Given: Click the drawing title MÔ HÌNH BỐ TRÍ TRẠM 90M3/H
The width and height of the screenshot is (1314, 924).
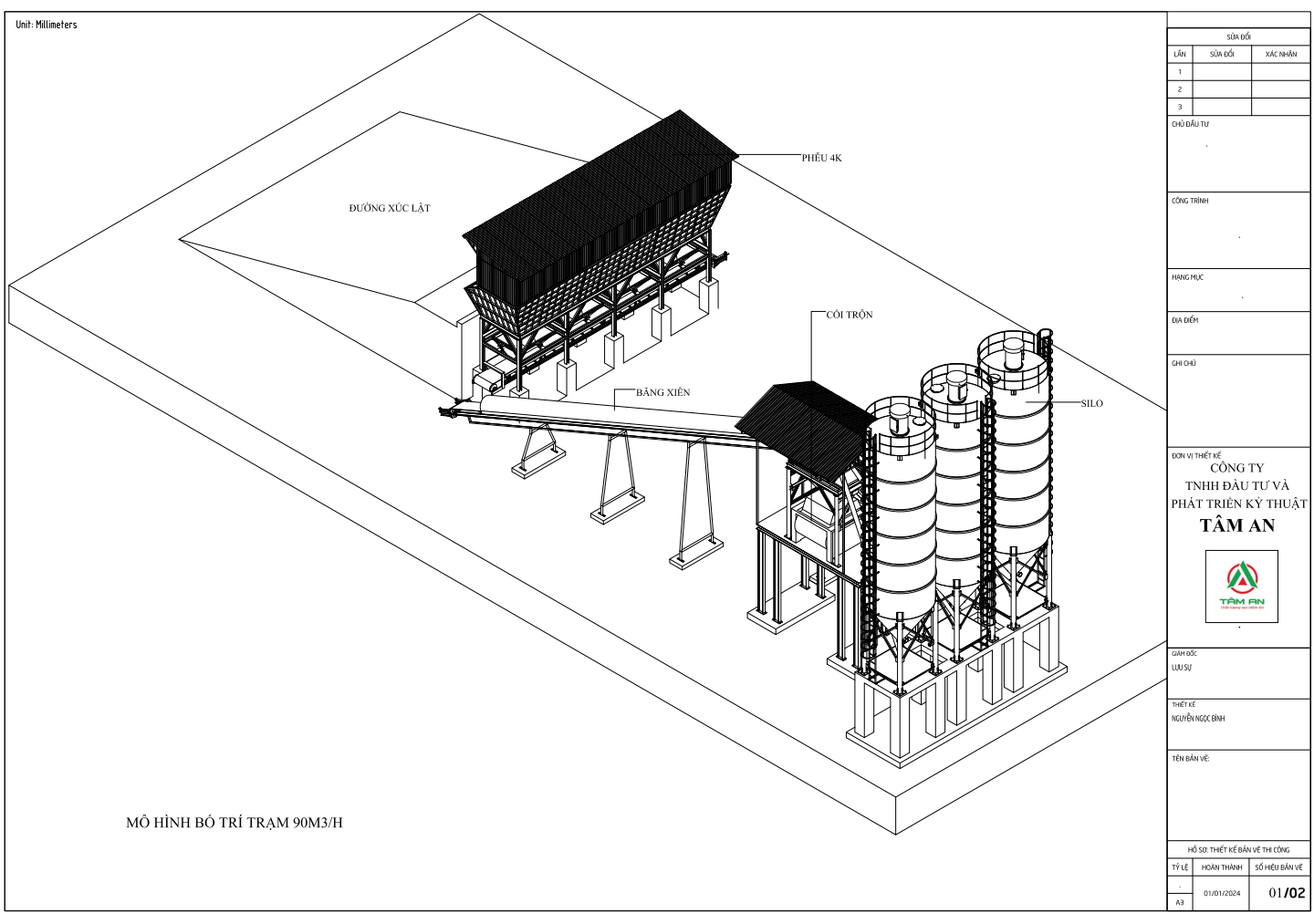Looking at the screenshot, I should pos(235,823).
